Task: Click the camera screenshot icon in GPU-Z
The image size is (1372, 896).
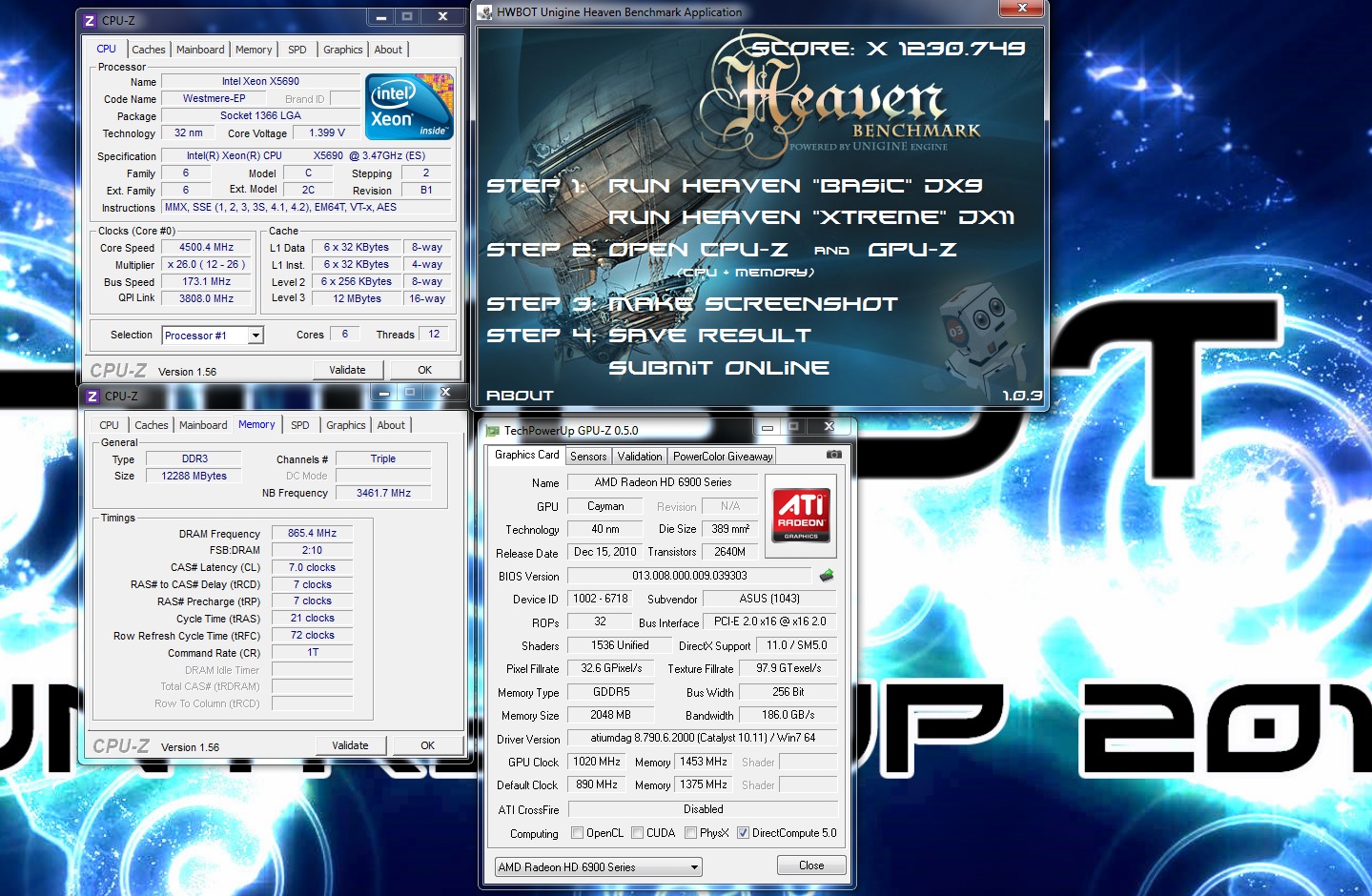Action: point(833,455)
